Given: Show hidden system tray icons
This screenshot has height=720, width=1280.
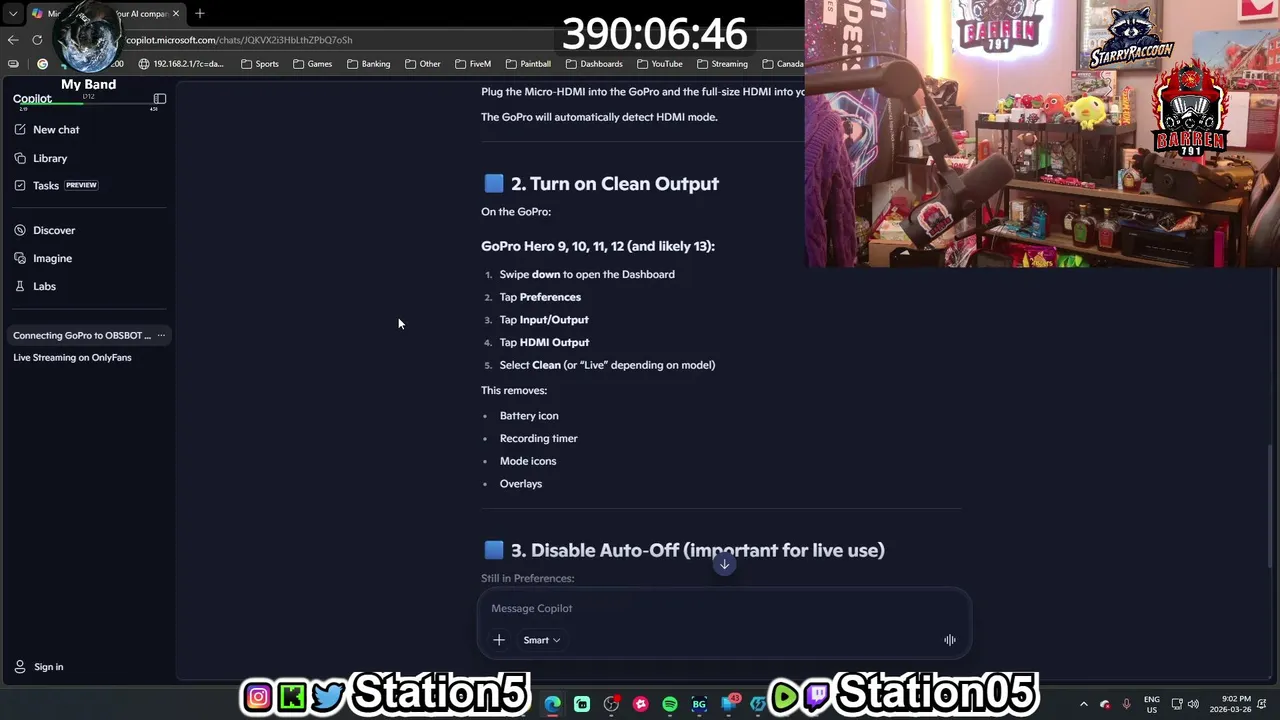Looking at the screenshot, I should coord(1083,704).
